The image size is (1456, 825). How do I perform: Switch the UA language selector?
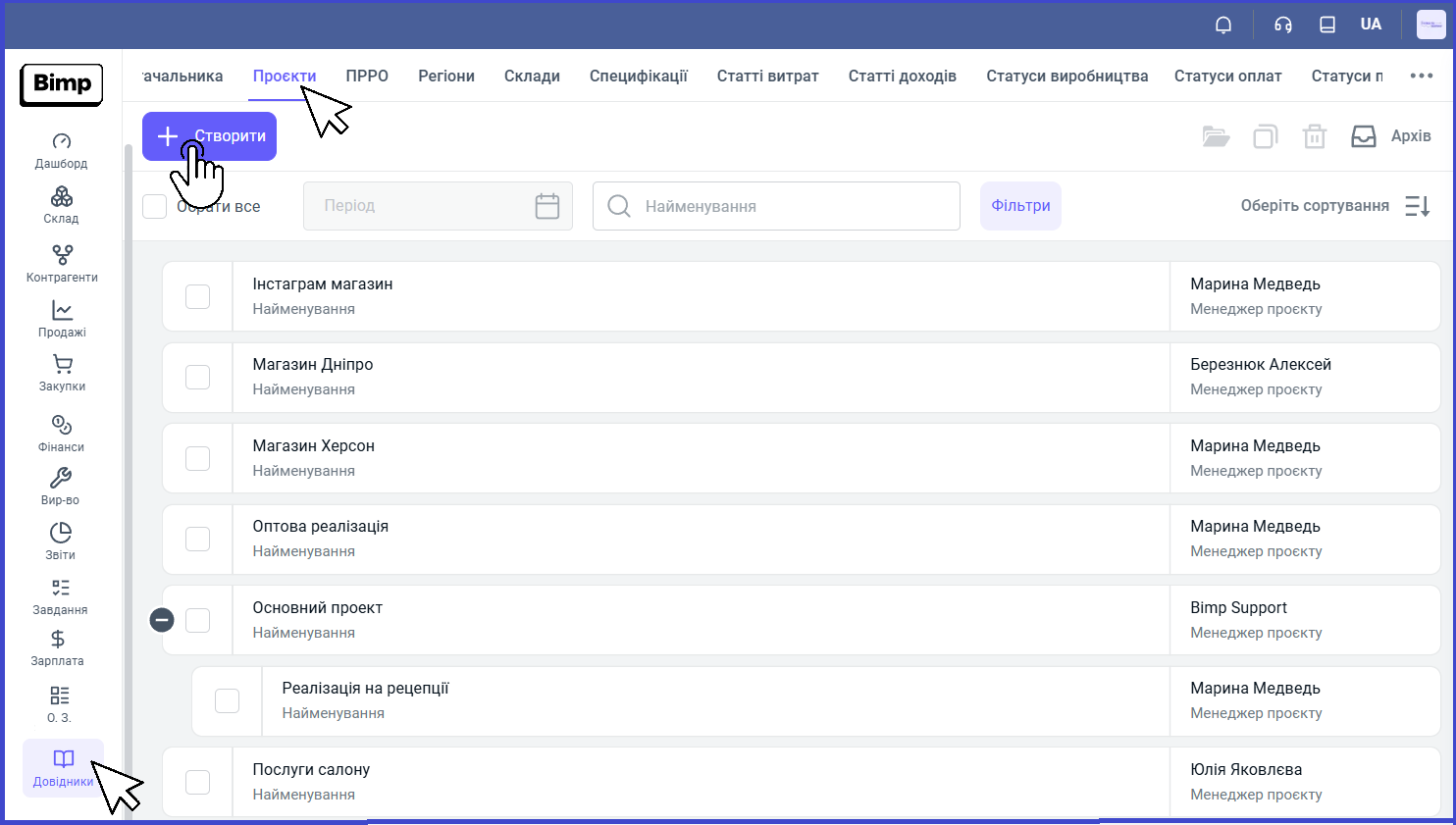[1371, 25]
